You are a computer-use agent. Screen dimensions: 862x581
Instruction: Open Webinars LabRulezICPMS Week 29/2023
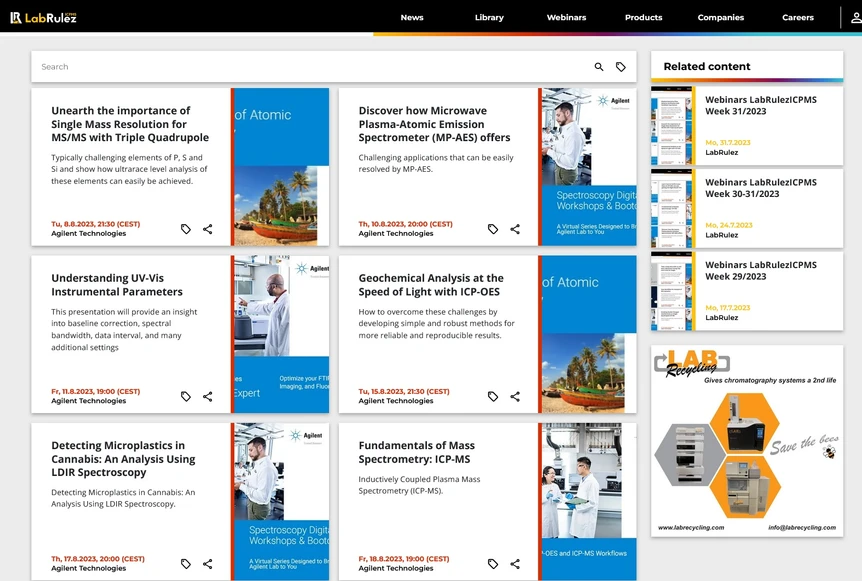click(x=761, y=270)
